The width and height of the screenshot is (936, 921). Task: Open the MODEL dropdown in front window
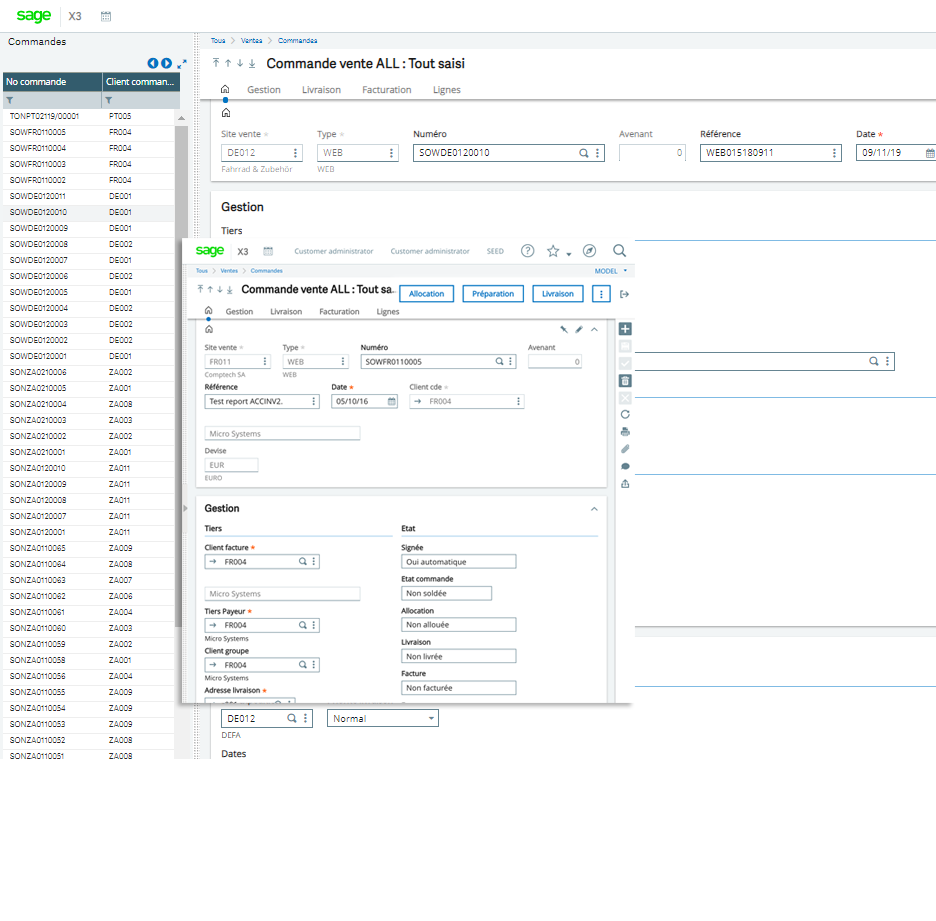point(611,271)
